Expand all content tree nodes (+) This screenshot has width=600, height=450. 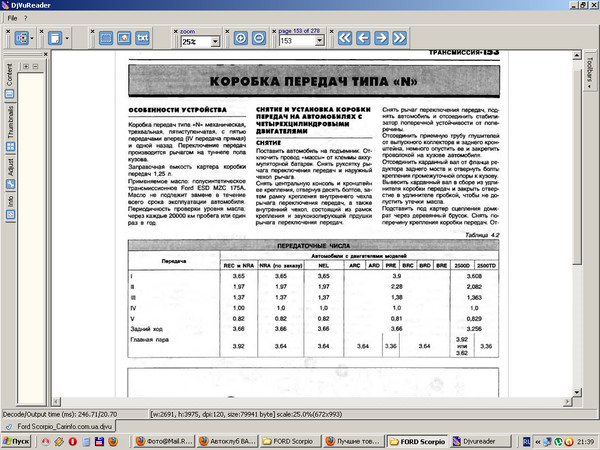coord(26,66)
